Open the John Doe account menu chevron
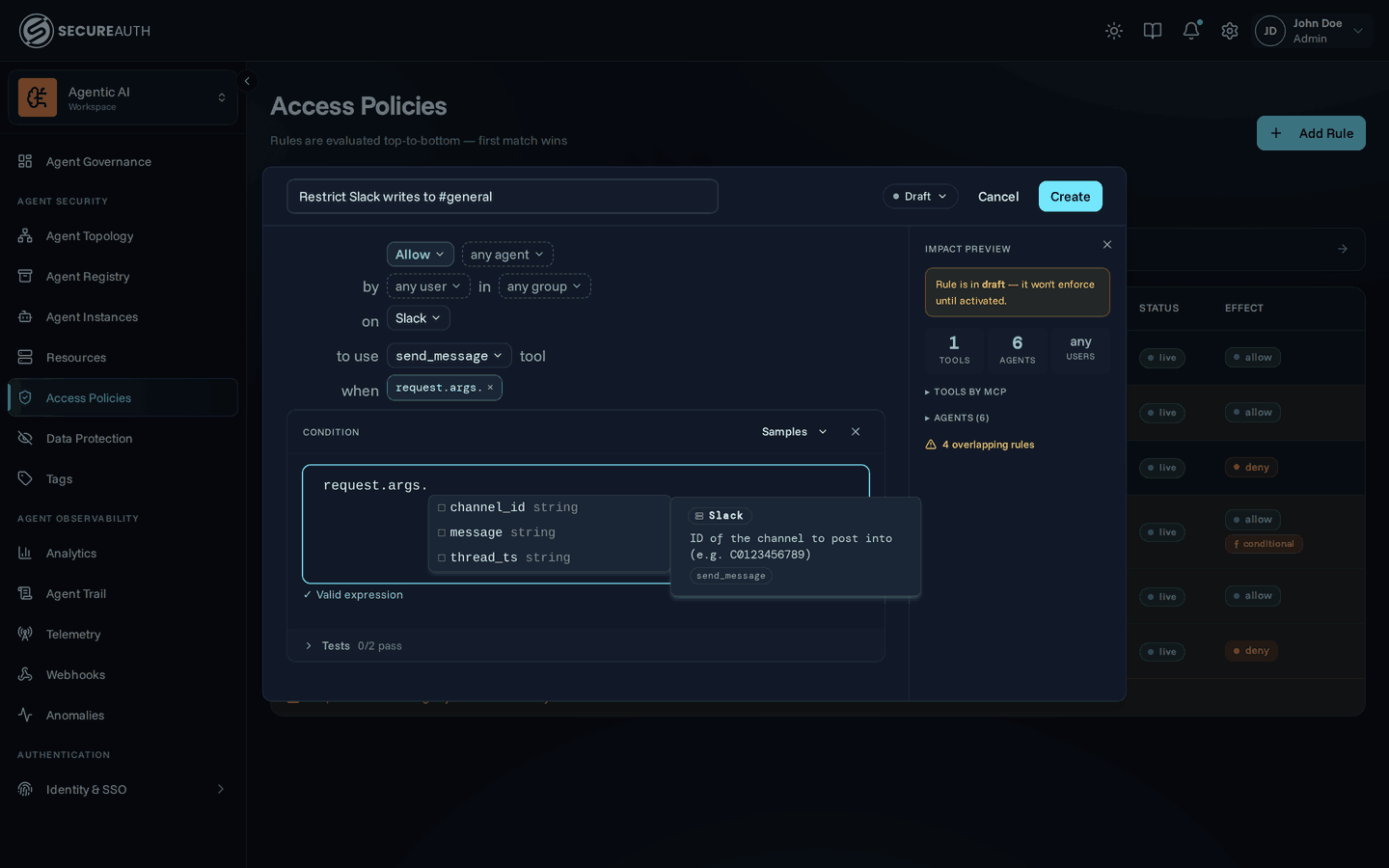Image resolution: width=1389 pixels, height=868 pixels. point(1358,31)
